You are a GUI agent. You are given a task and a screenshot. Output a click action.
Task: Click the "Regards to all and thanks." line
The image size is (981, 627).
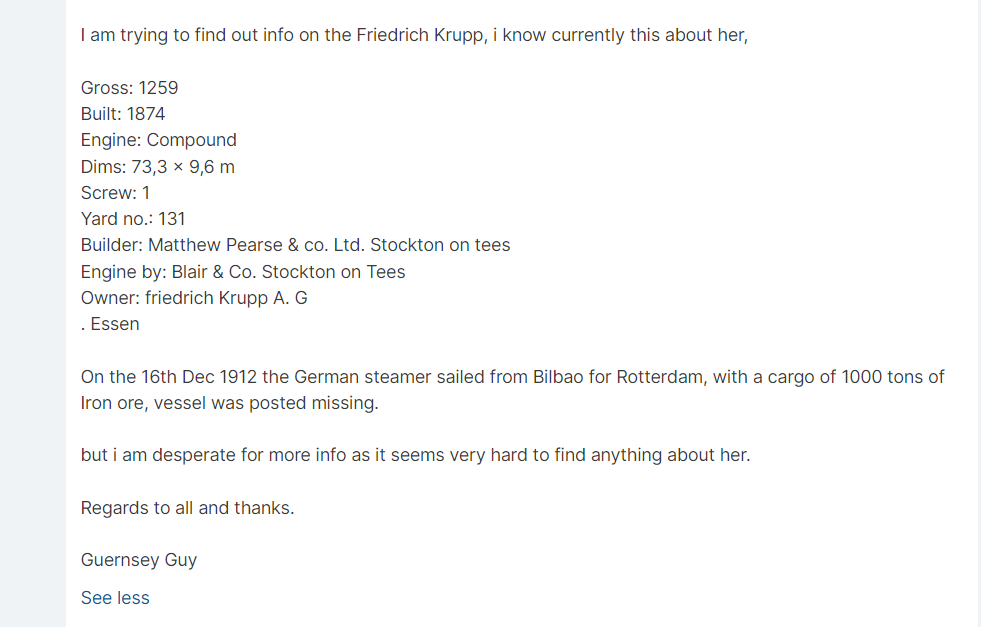coord(188,508)
